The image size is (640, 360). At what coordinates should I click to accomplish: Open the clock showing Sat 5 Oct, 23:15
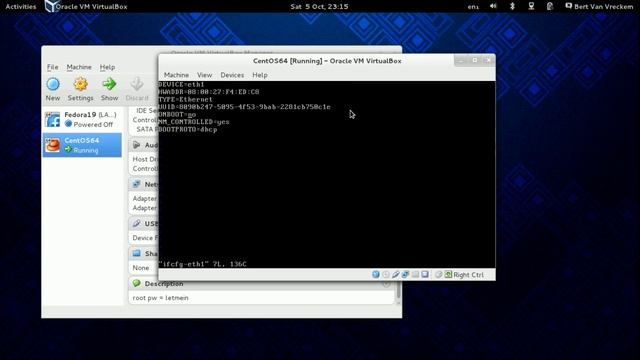[319, 7]
